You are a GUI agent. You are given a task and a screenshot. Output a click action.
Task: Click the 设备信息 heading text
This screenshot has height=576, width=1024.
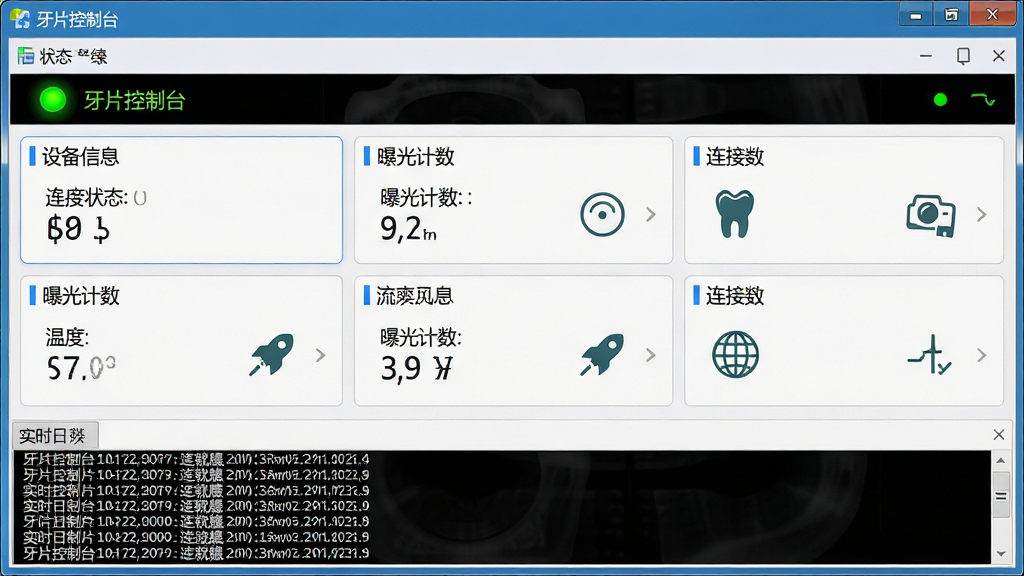click(x=80, y=157)
